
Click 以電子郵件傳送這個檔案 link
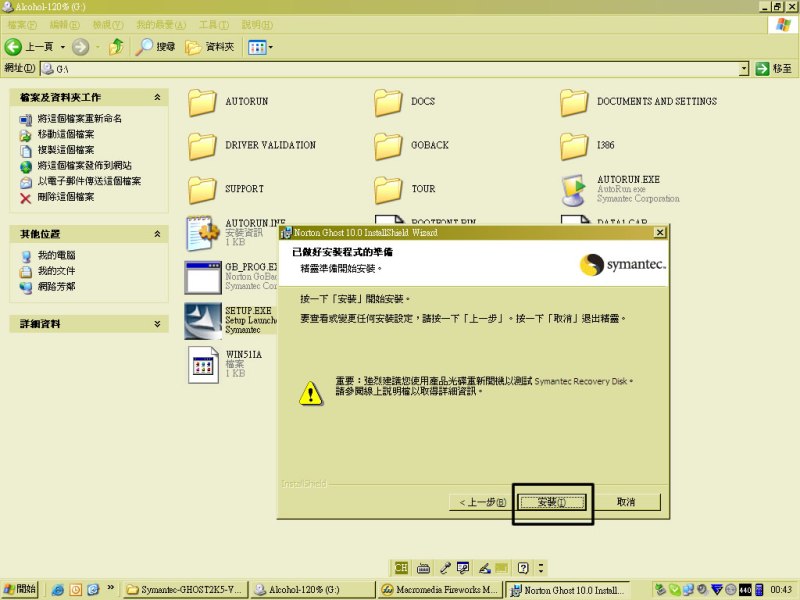89,181
